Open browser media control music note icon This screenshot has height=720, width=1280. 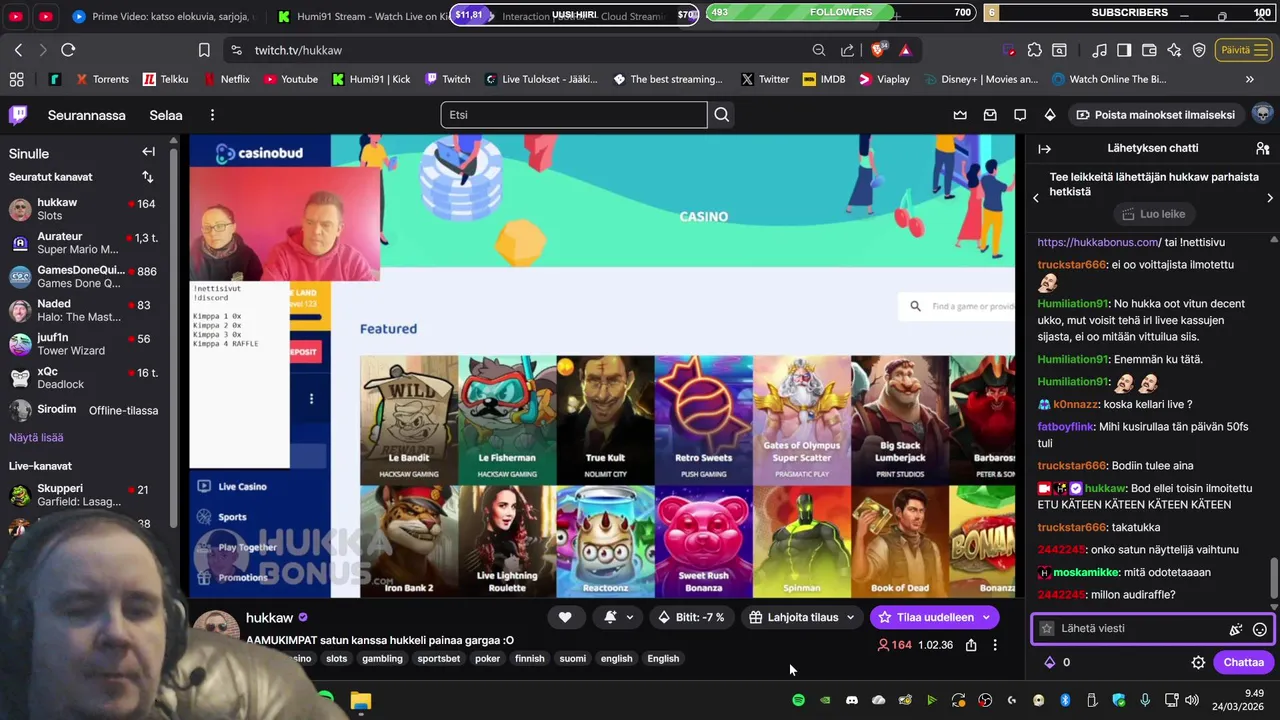[x=1099, y=50]
